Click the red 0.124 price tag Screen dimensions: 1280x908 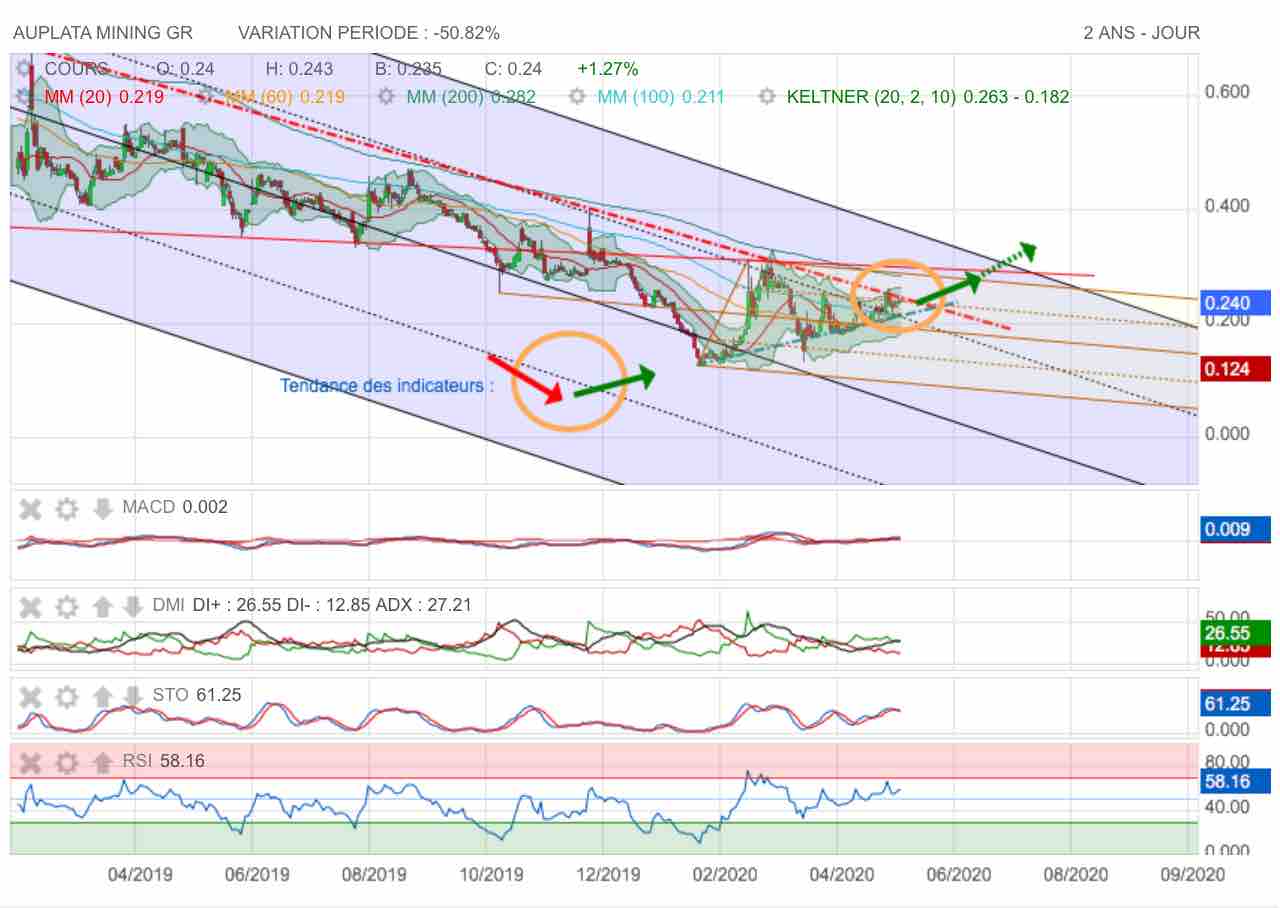(1235, 369)
